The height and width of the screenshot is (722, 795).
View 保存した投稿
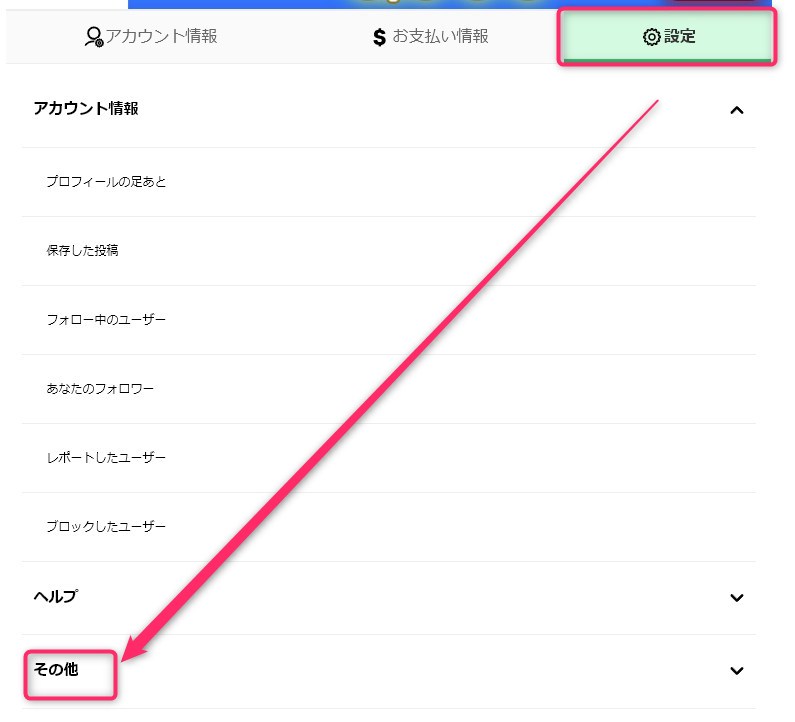click(x=82, y=251)
